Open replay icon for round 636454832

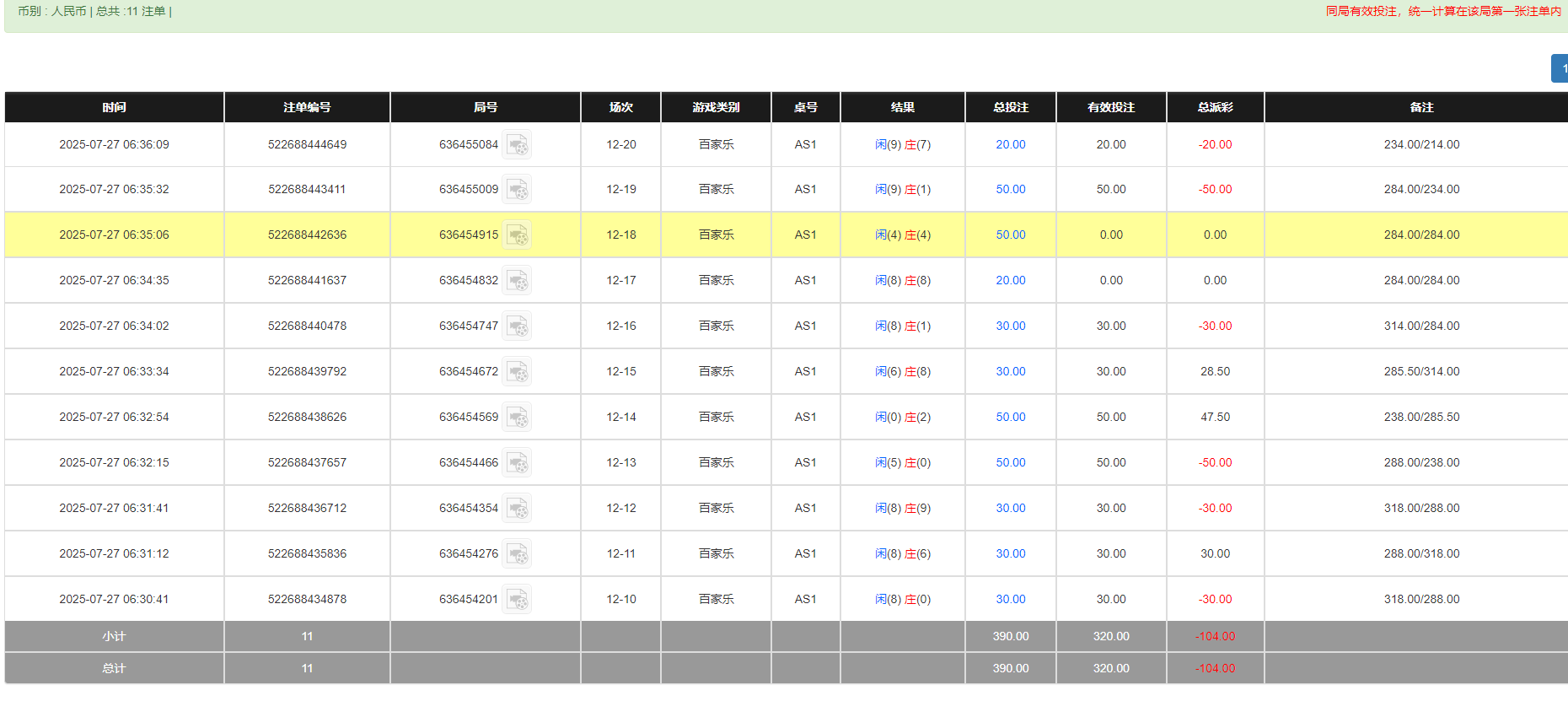(517, 281)
